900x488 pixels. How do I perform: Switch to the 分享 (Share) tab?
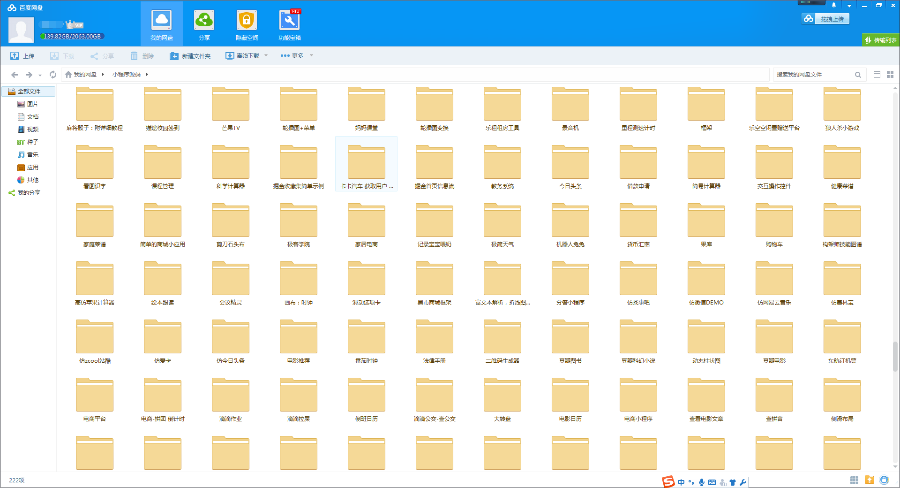pyautogui.click(x=203, y=23)
